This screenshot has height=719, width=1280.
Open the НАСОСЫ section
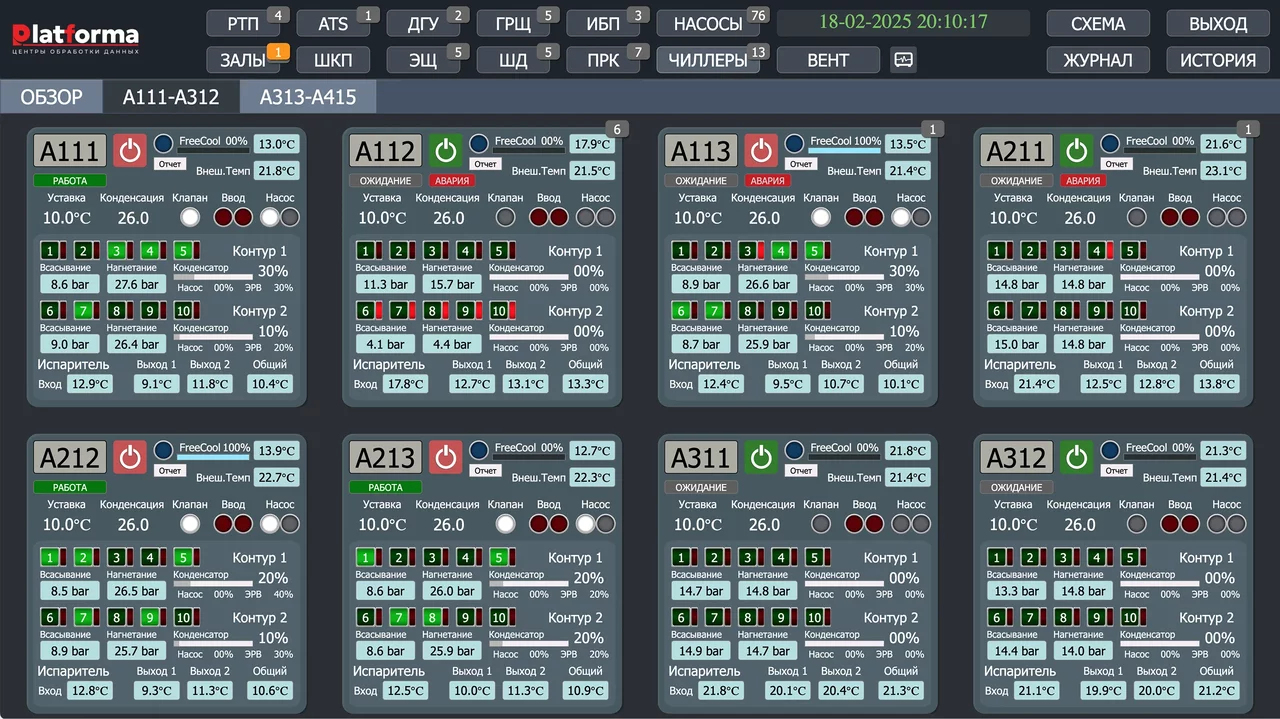708,24
